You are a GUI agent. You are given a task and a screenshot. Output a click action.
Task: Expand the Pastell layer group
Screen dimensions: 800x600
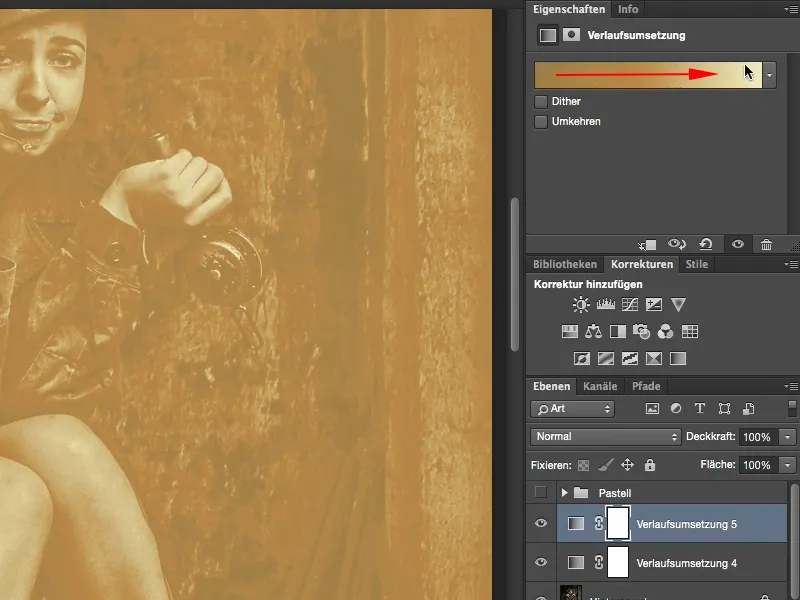point(567,492)
